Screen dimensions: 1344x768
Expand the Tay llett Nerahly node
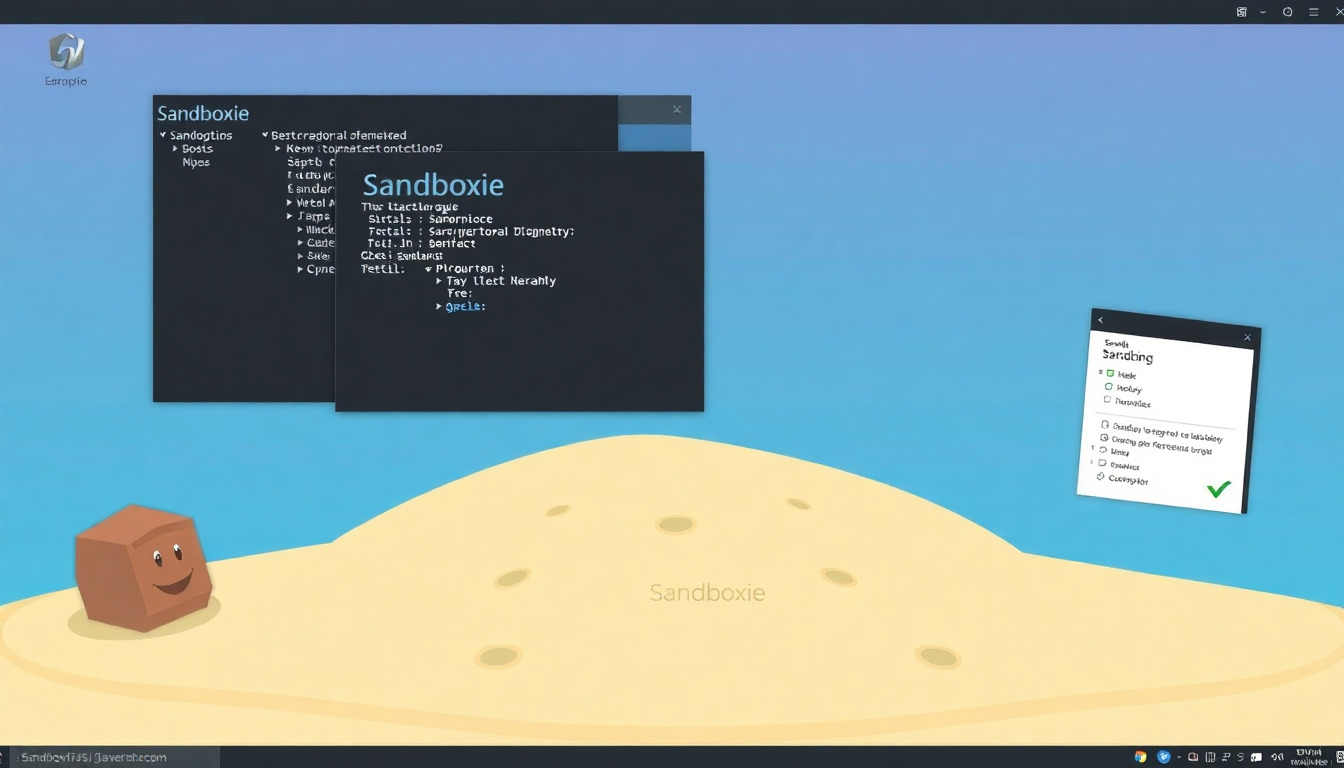point(438,281)
